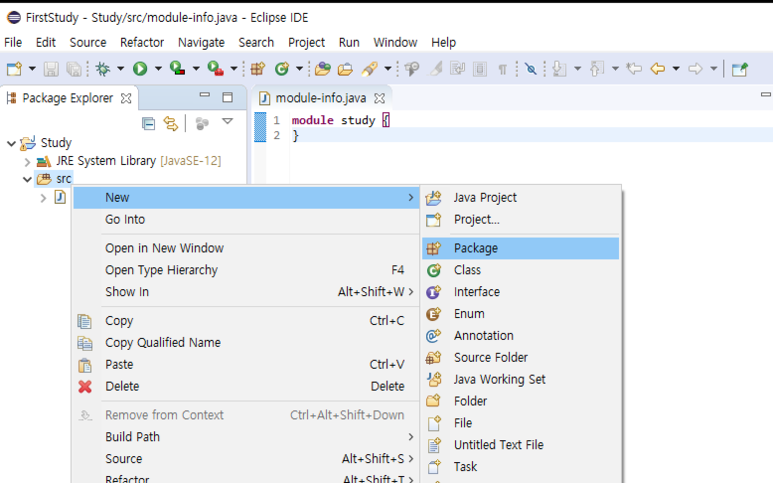Collapse the src folder node
The height and width of the screenshot is (483, 773).
click(x=27, y=179)
